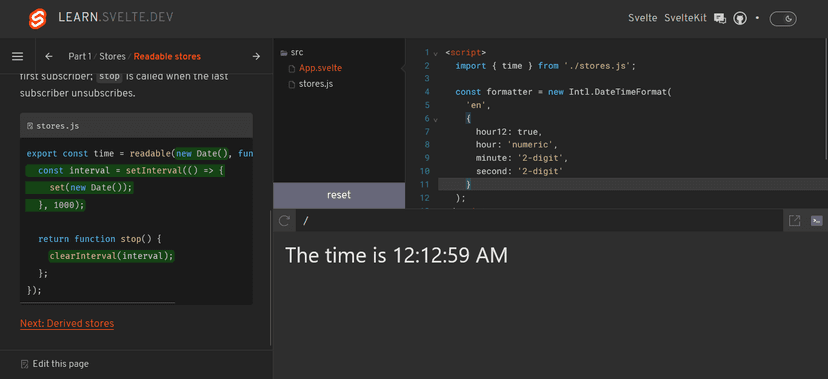Image resolution: width=828 pixels, height=379 pixels.
Task: Toggle dark/light theme switch
Action: [783, 19]
